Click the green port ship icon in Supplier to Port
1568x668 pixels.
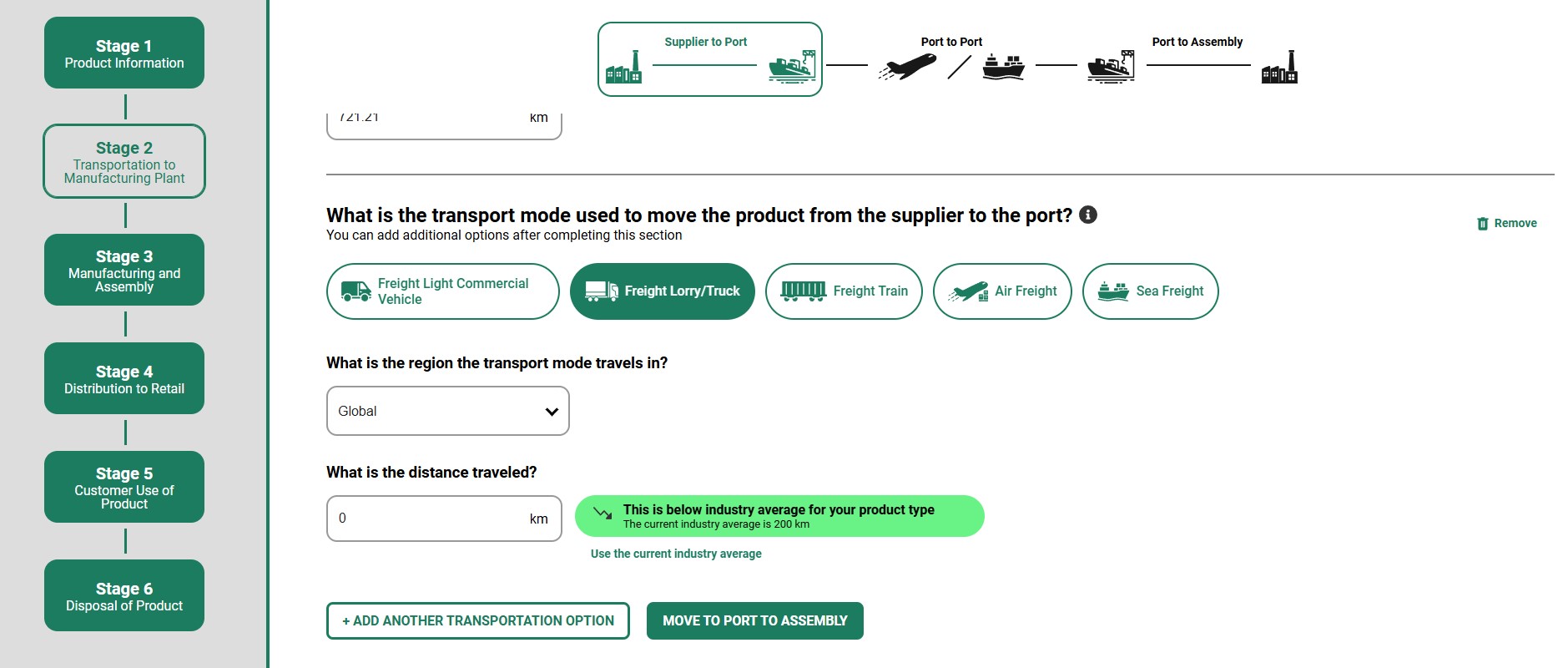pos(792,67)
